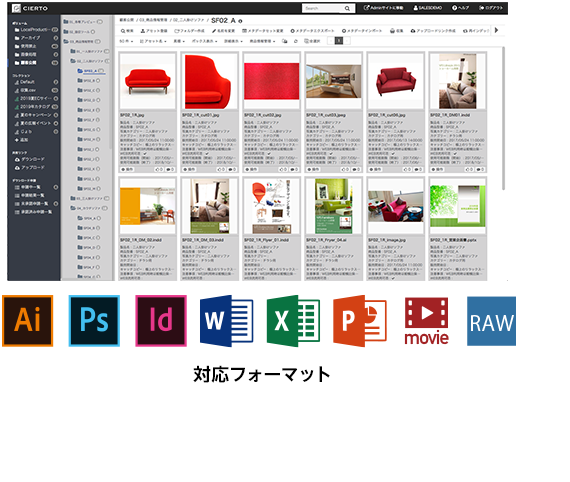
Task: Click the Photoshop Ps format icon
Action: tap(94, 321)
